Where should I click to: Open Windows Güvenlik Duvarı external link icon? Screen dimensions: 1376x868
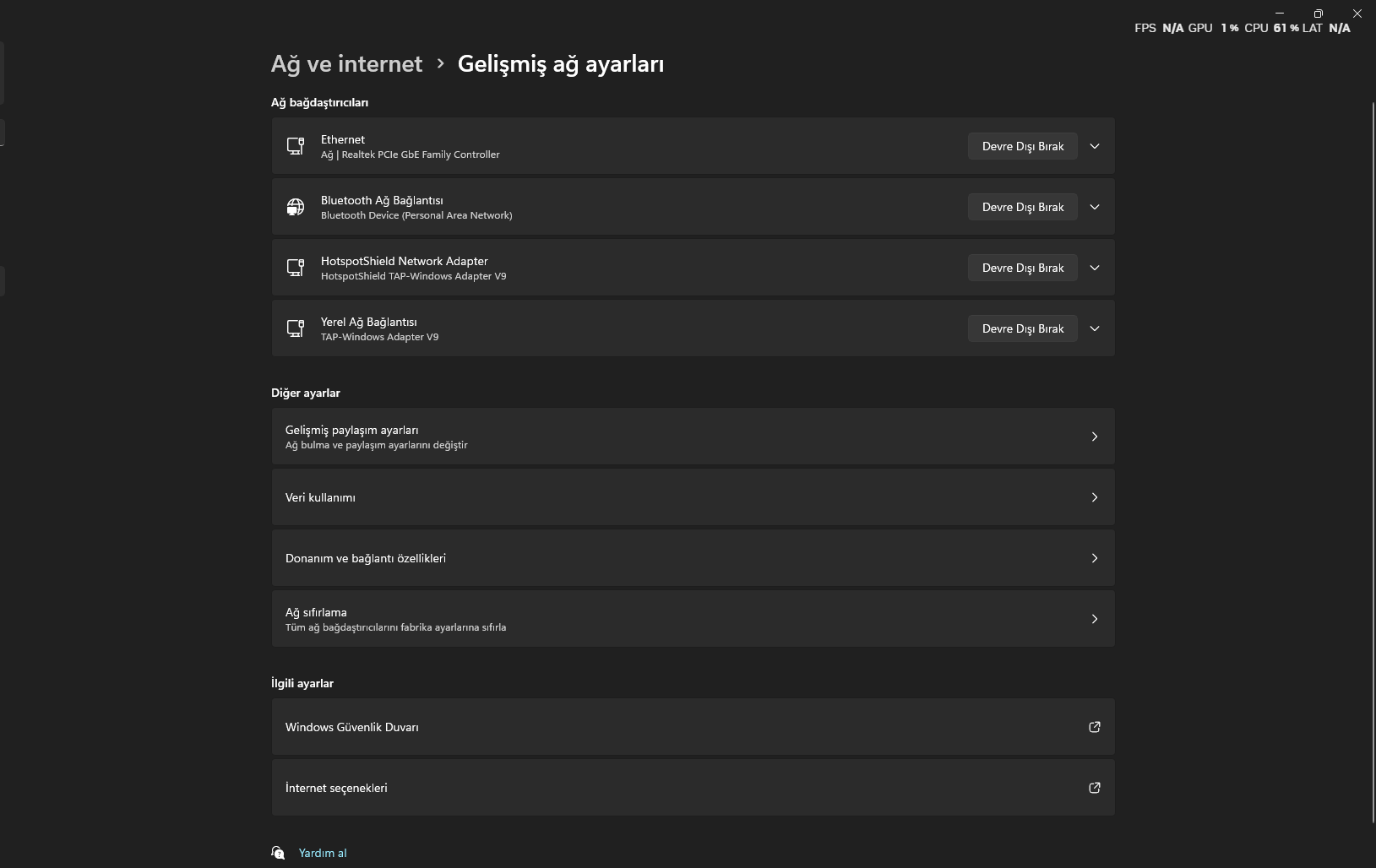tap(1094, 727)
